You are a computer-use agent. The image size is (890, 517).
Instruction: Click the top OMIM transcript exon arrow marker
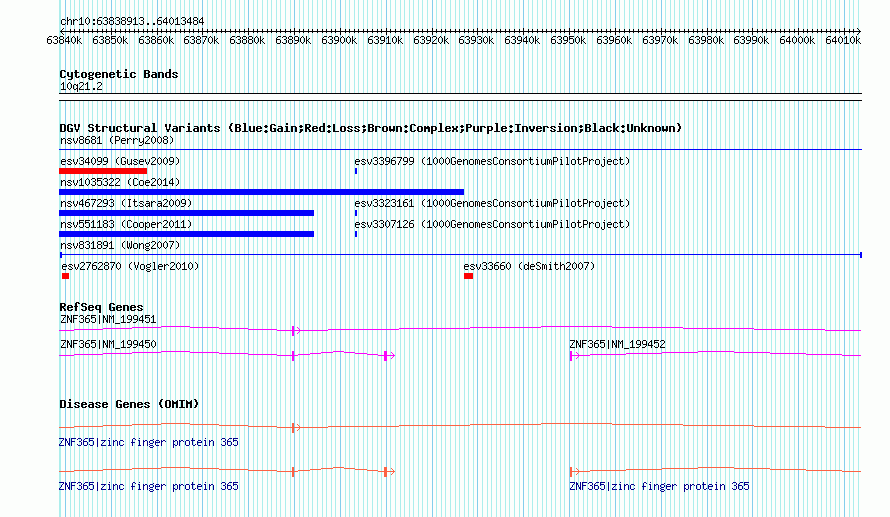296,428
